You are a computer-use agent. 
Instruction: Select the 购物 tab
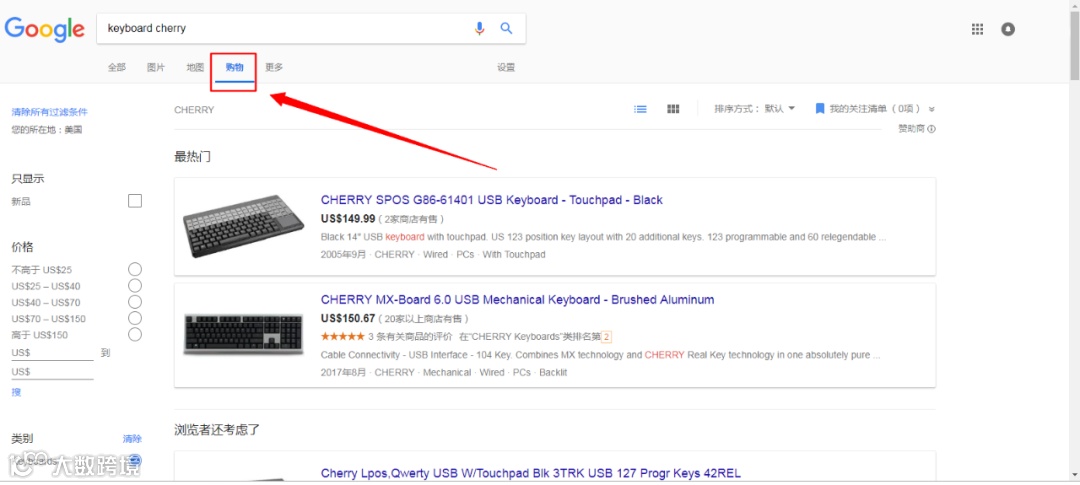pyautogui.click(x=234, y=68)
